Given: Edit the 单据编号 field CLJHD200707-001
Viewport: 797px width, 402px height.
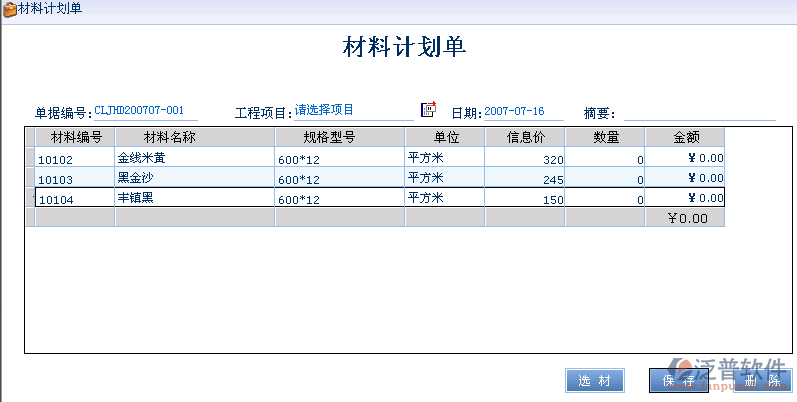Looking at the screenshot, I should 145,111.
